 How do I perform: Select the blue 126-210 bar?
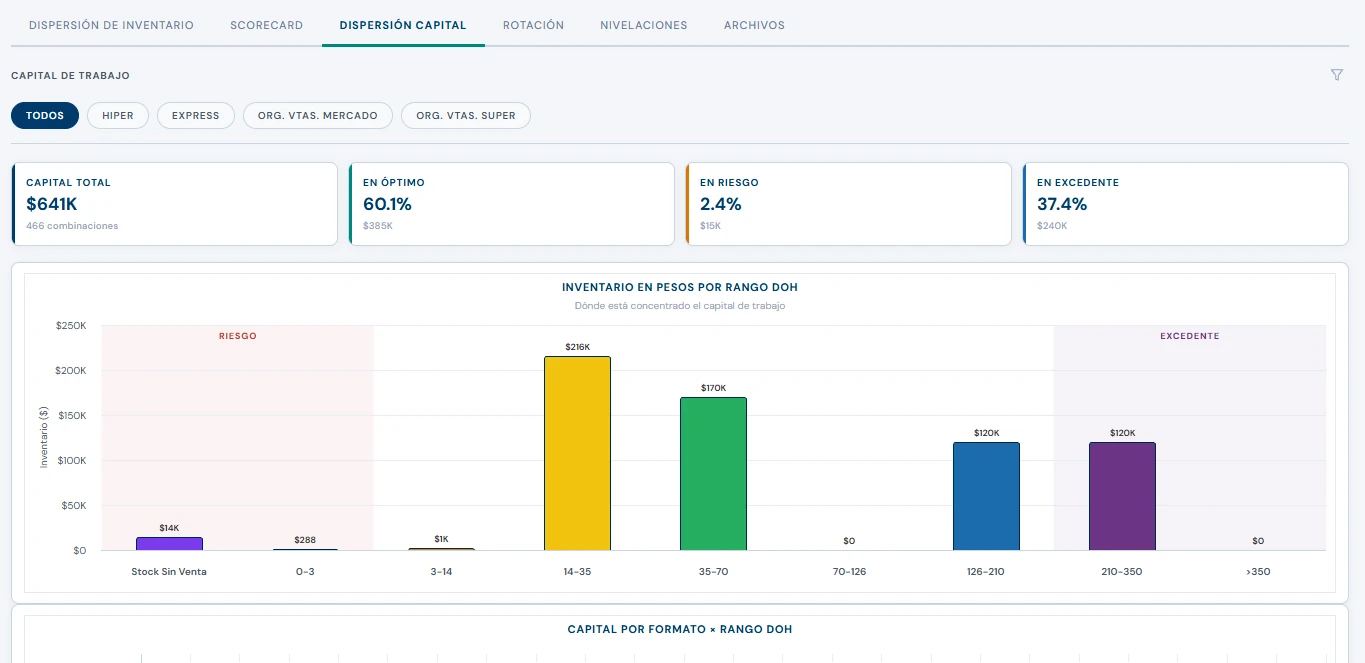(x=986, y=496)
